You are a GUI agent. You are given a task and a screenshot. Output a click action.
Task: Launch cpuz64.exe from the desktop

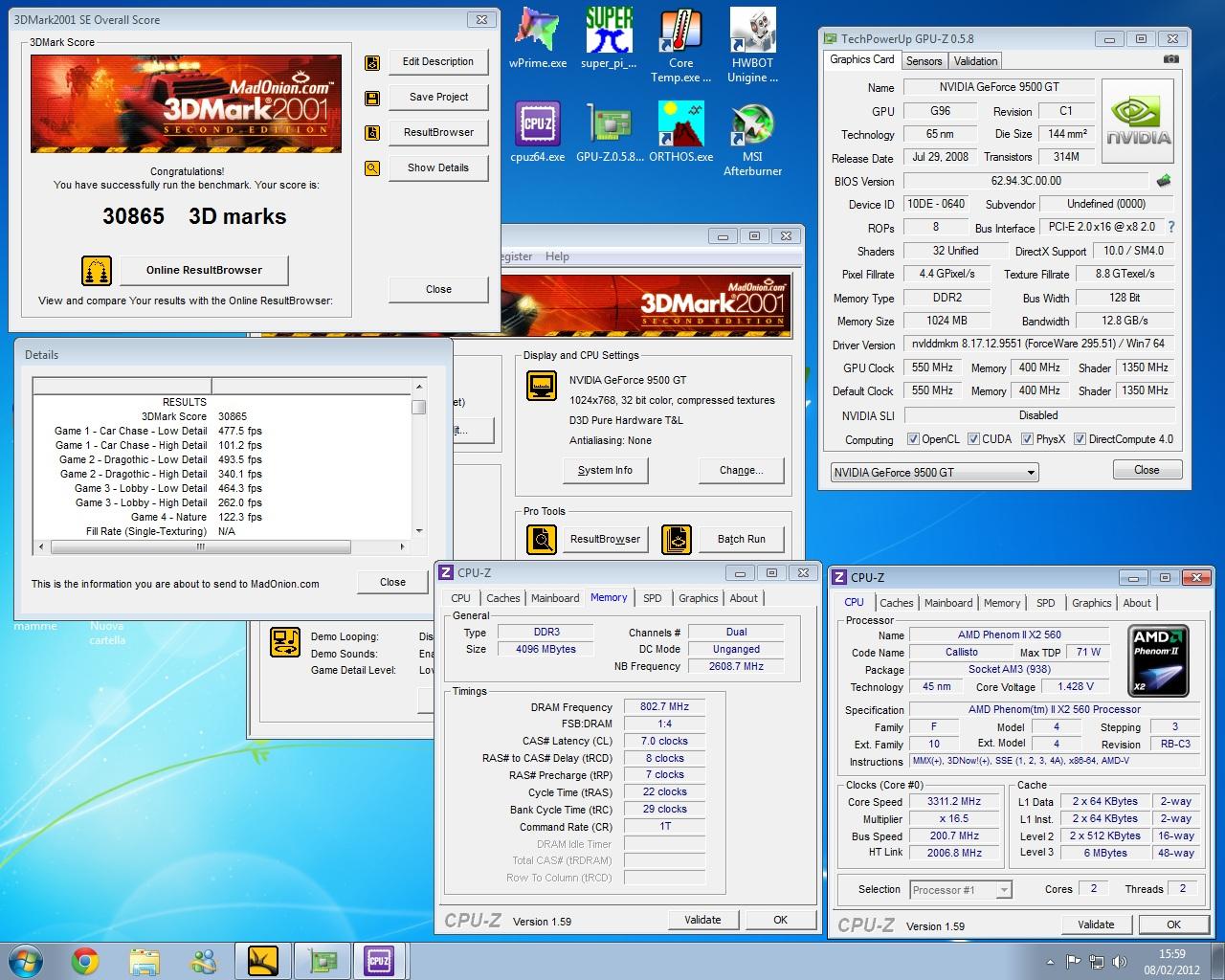point(537,132)
